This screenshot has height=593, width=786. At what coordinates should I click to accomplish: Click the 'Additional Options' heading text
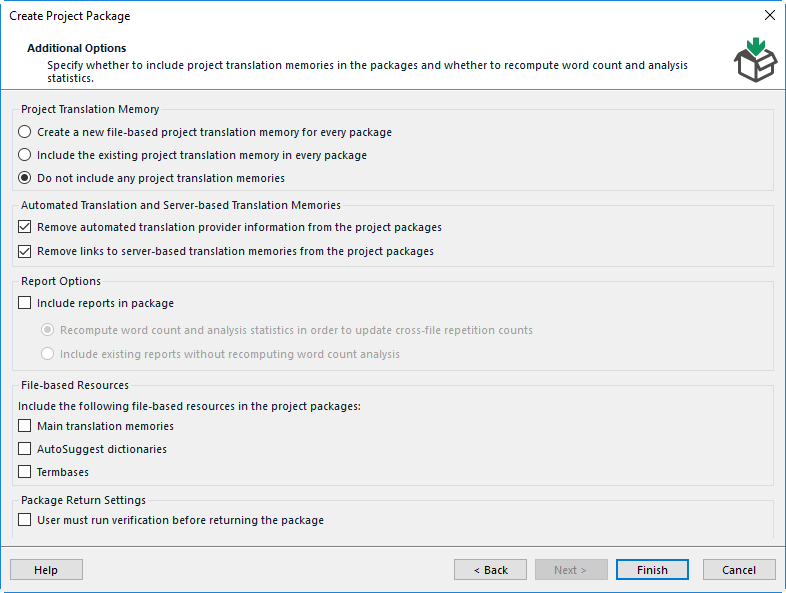(77, 48)
